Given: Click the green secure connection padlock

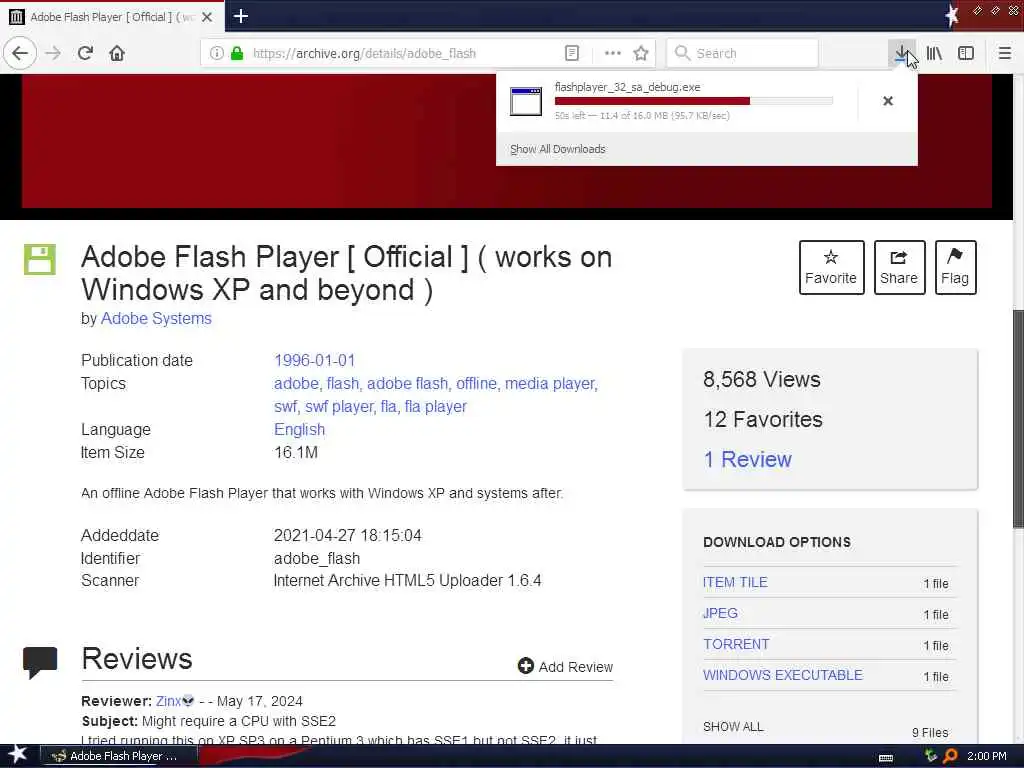Looking at the screenshot, I should 237,53.
